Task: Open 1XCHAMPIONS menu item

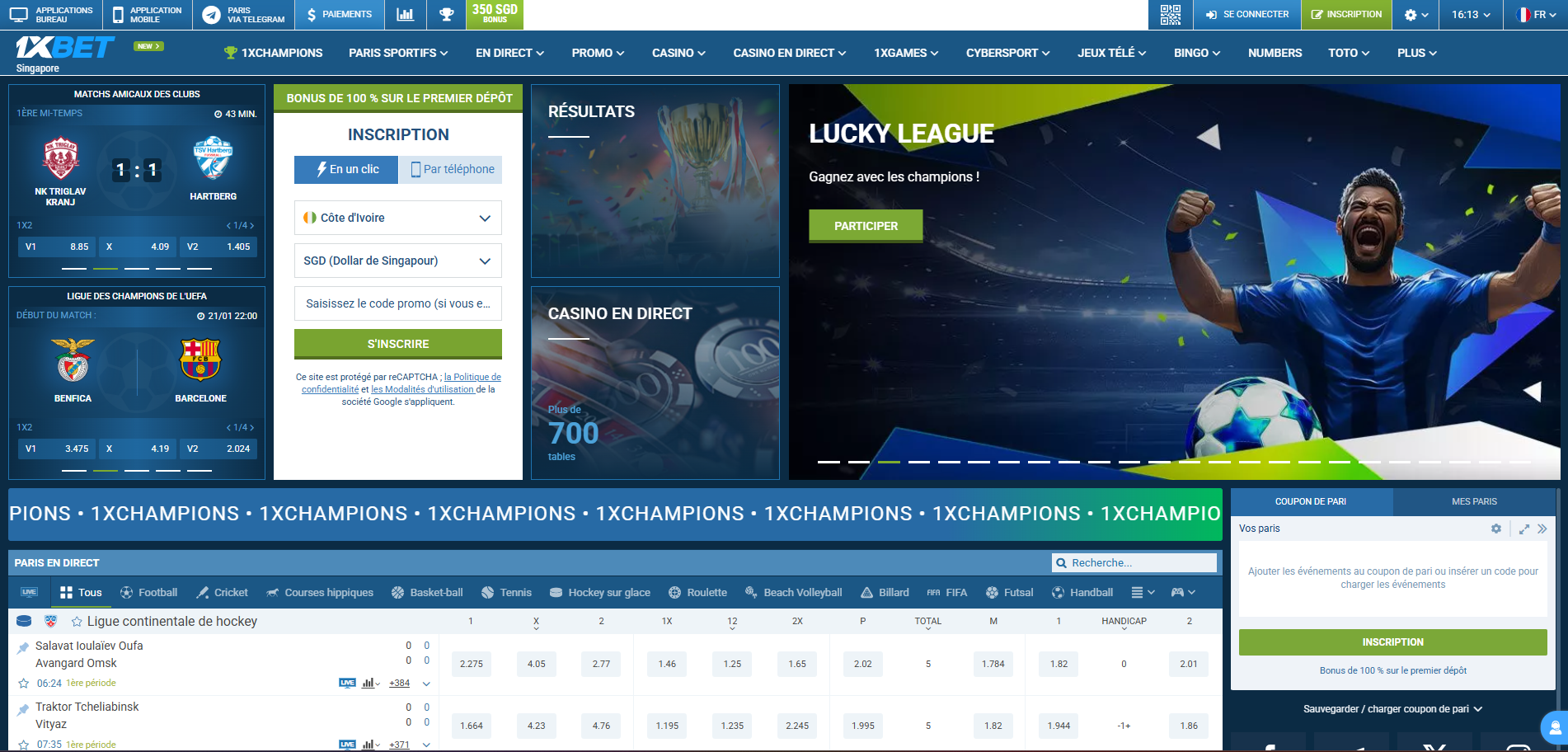Action: pyautogui.click(x=273, y=53)
